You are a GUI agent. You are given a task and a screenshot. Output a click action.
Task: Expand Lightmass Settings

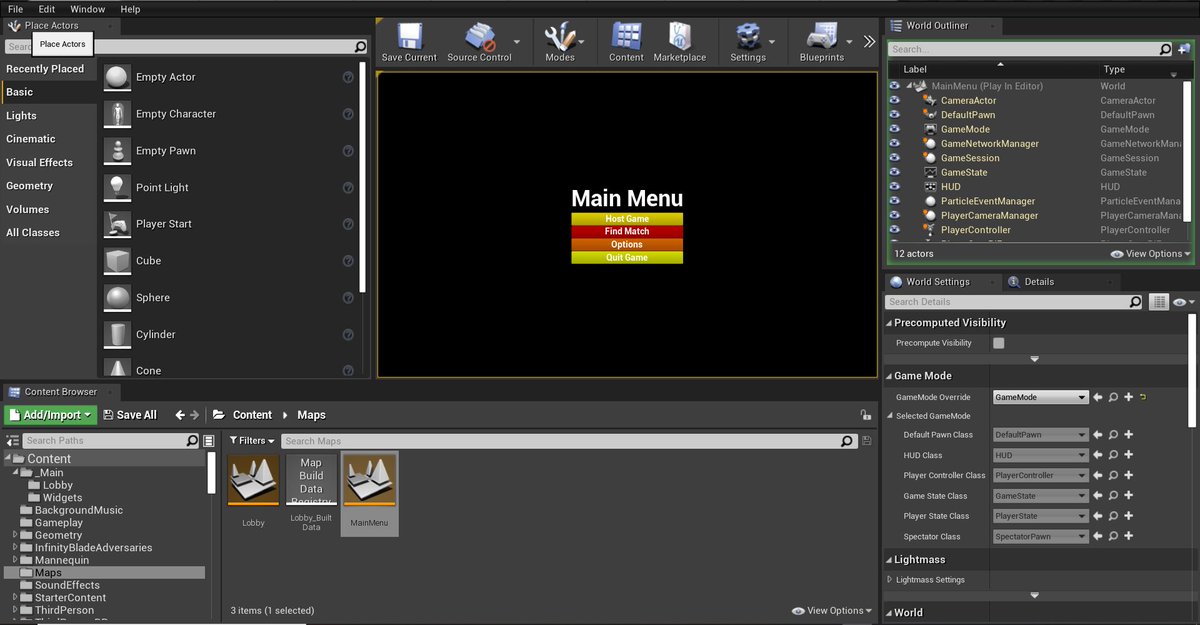pyautogui.click(x=889, y=580)
